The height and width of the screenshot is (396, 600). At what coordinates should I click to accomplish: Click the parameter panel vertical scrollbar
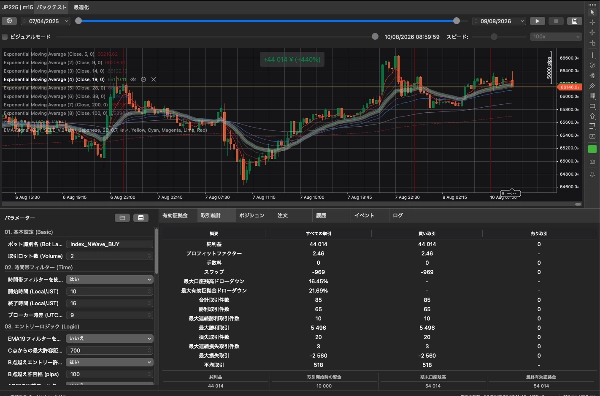[156, 251]
